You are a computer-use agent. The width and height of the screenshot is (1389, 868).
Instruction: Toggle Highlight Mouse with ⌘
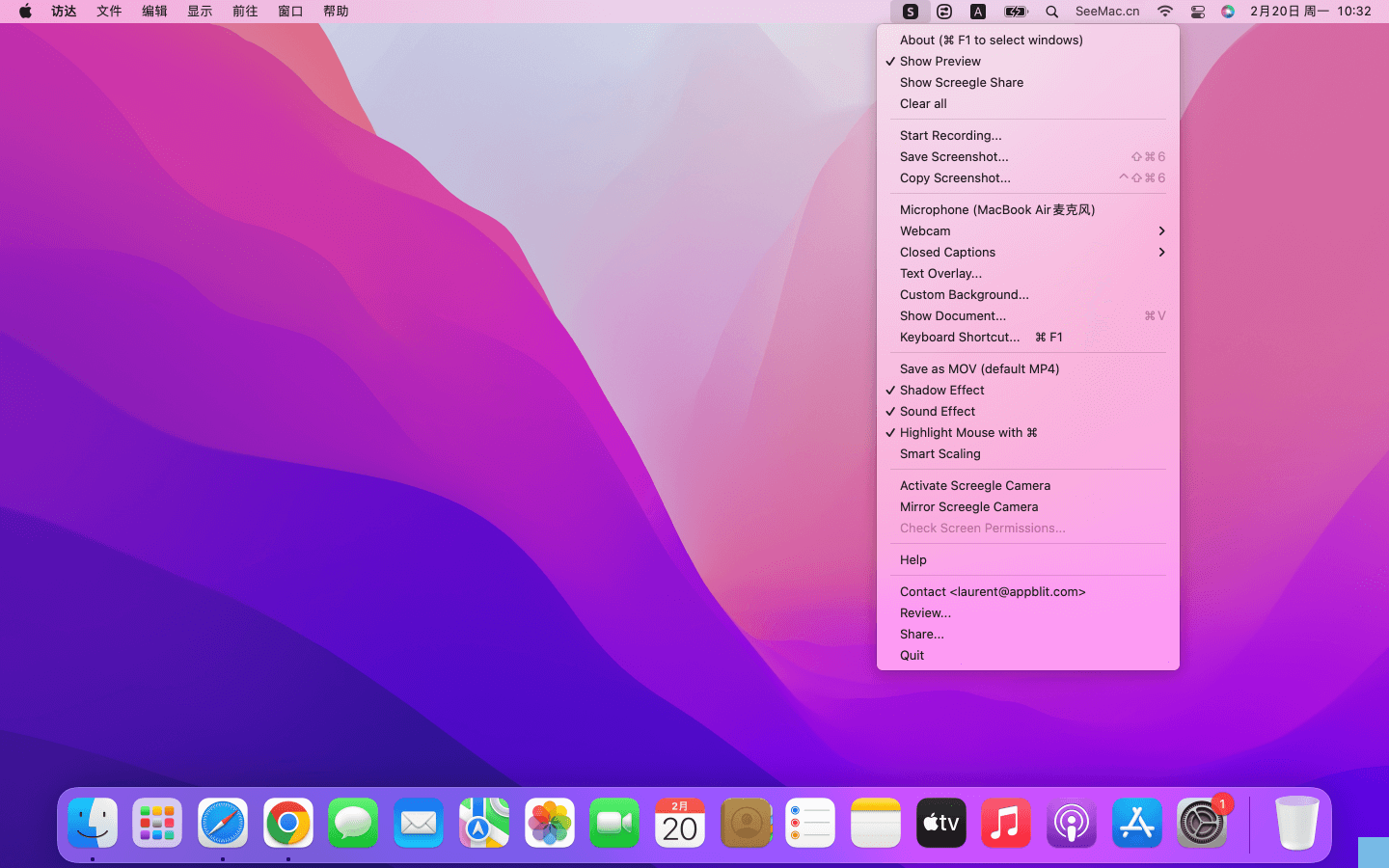click(x=968, y=432)
